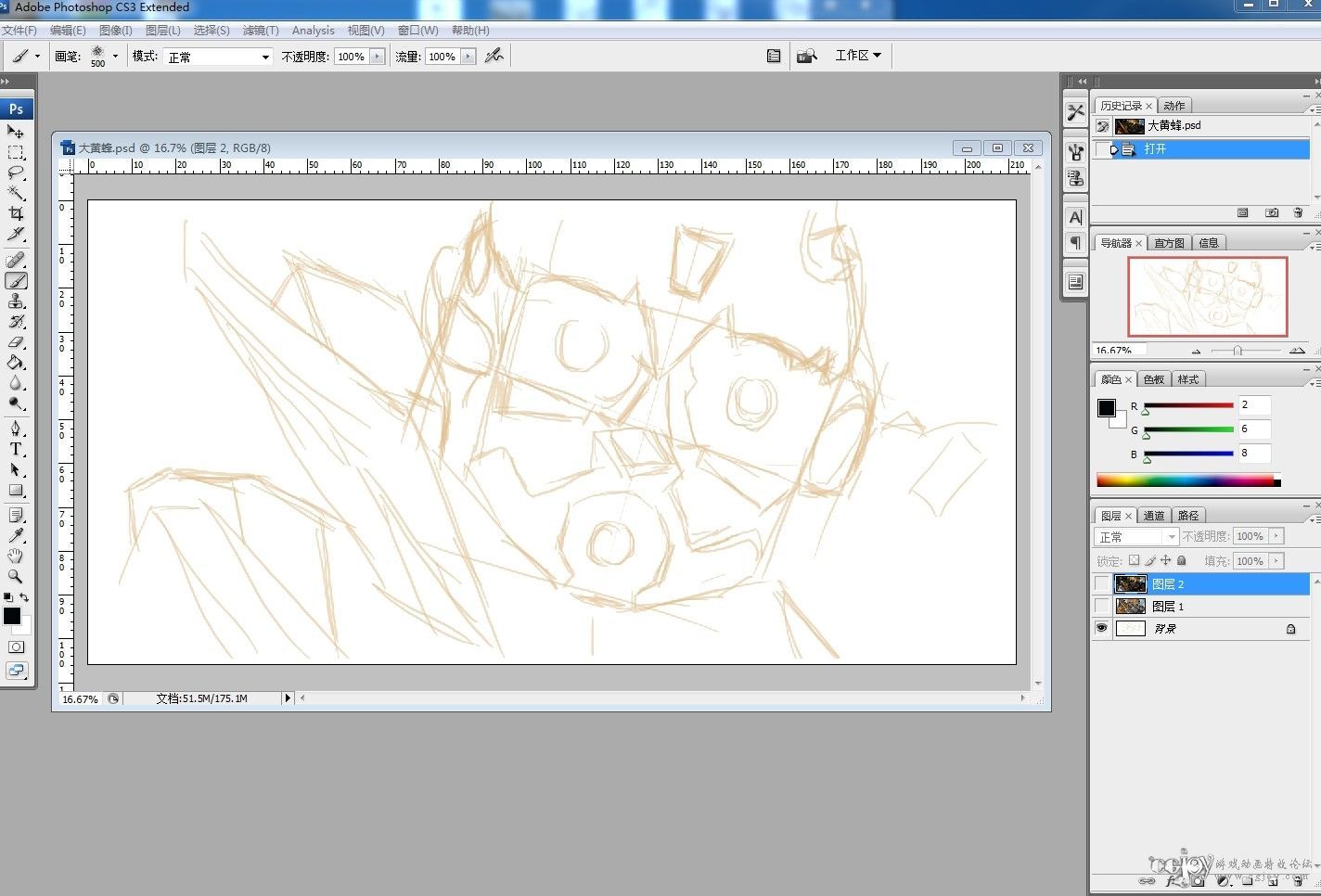Screen dimensions: 1321x896
Task: Open the 滤镜(T) menu
Action: pos(261,31)
